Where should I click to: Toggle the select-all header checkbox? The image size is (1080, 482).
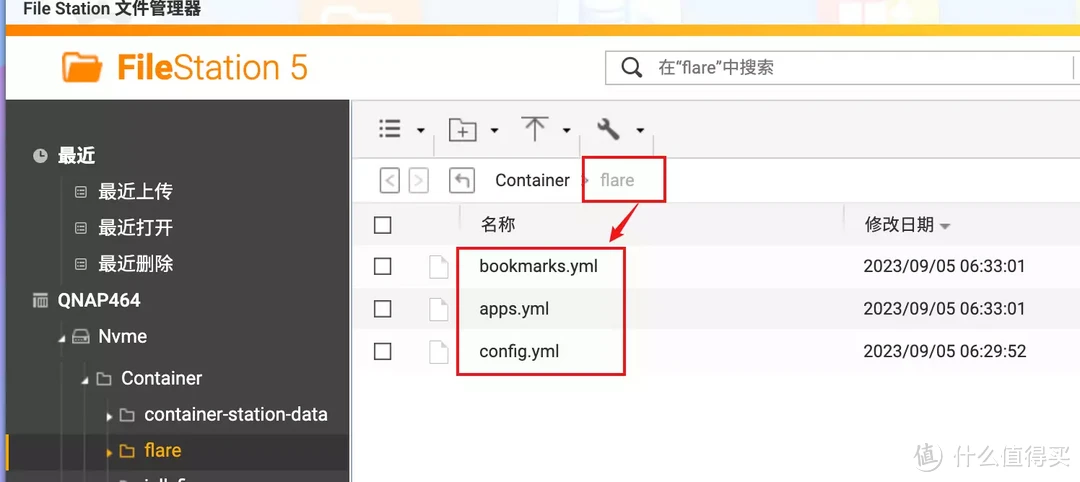click(382, 225)
